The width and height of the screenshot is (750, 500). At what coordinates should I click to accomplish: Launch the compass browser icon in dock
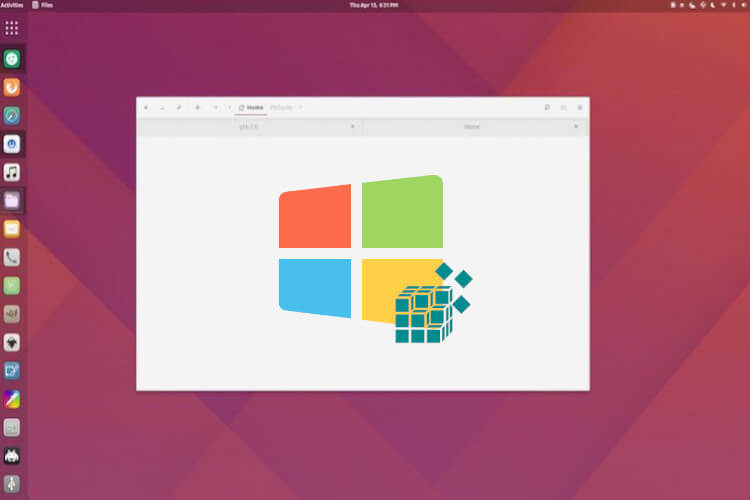[12, 116]
